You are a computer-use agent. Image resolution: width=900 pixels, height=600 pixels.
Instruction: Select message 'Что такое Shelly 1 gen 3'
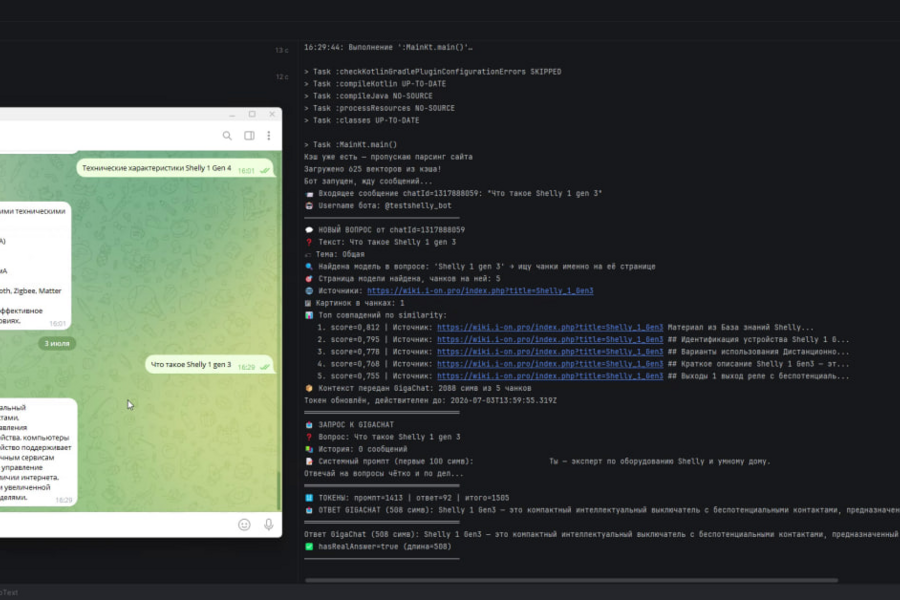click(x=210, y=365)
